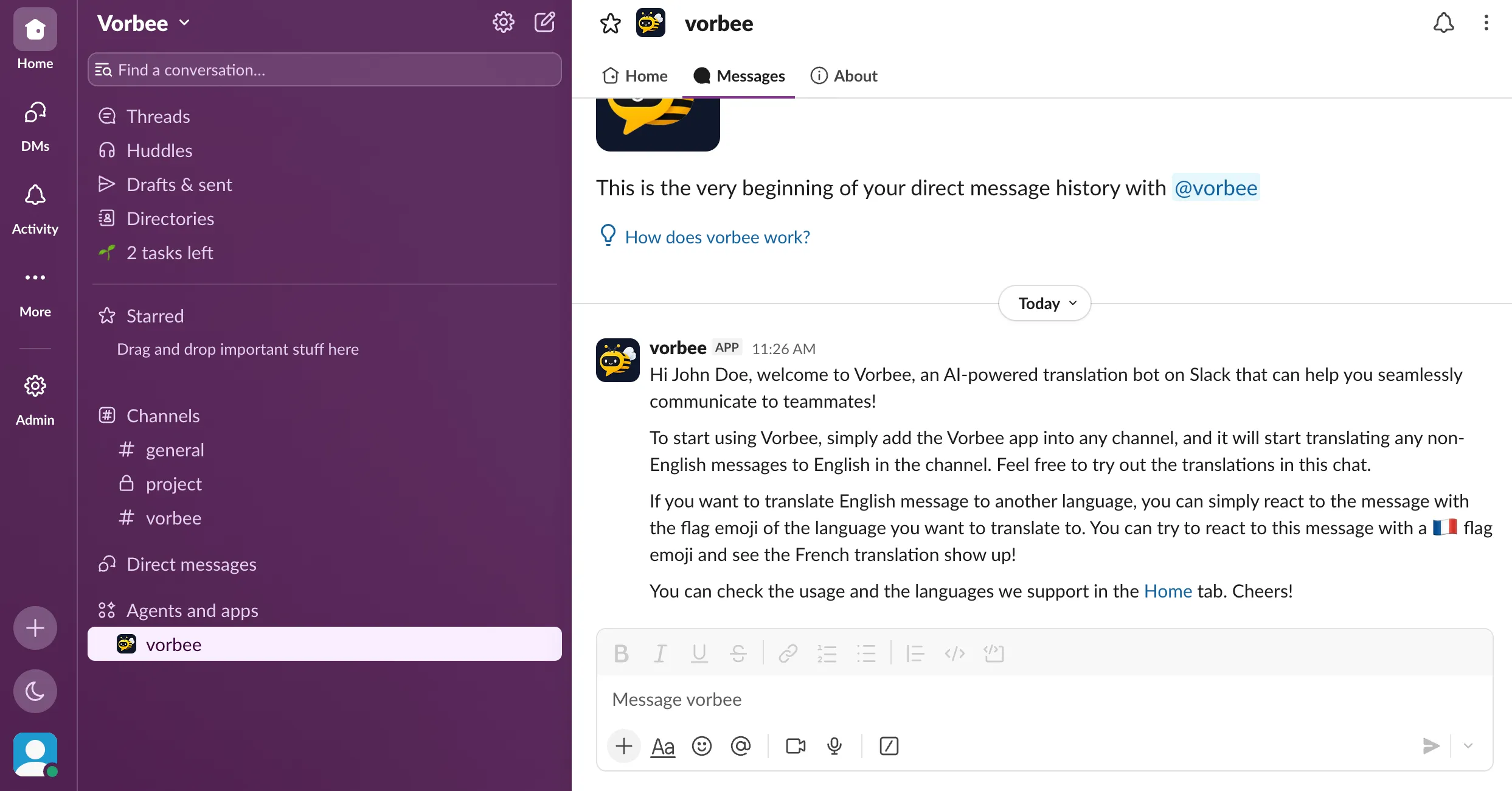This screenshot has height=791, width=1512.
Task: Toggle dark mode with the moon icon
Action: click(35, 691)
